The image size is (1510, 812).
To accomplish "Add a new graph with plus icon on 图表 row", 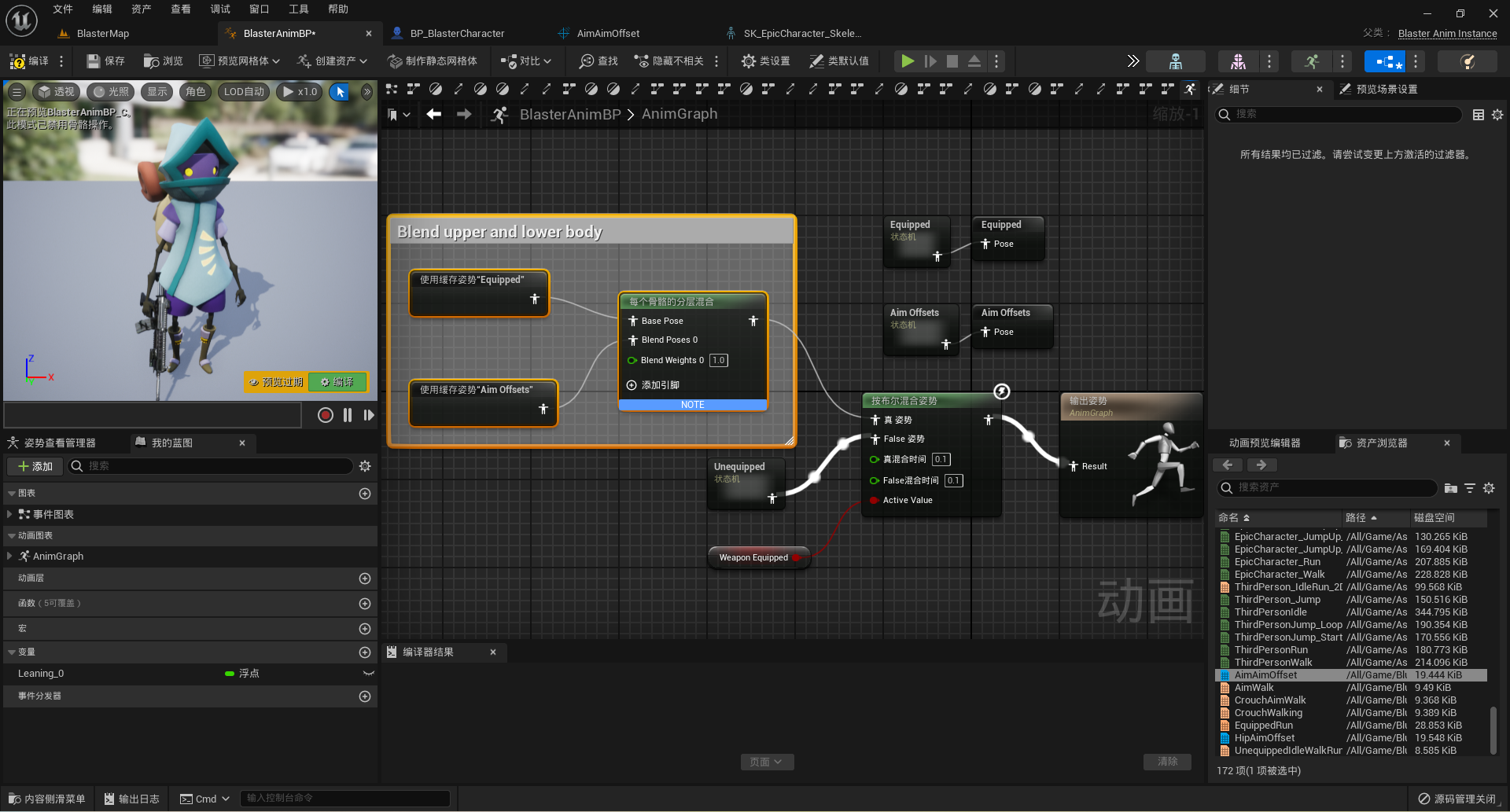I will [365, 494].
